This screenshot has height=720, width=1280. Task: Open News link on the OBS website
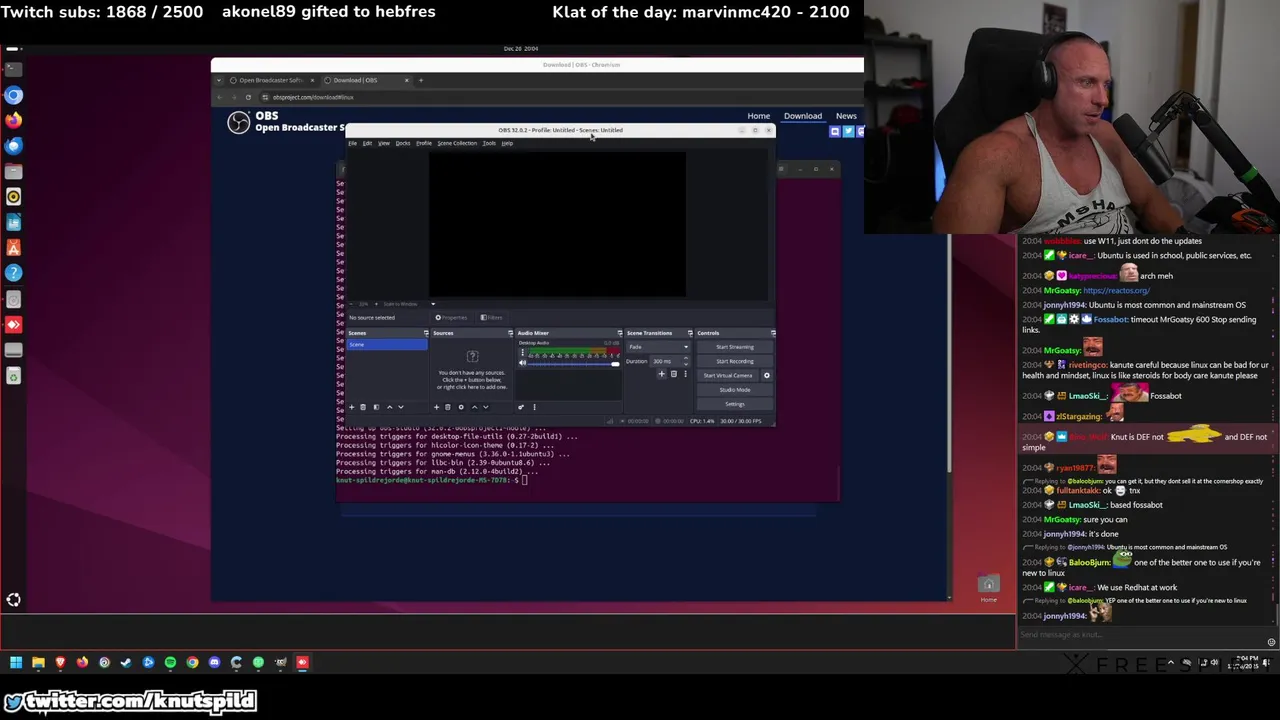(x=846, y=116)
